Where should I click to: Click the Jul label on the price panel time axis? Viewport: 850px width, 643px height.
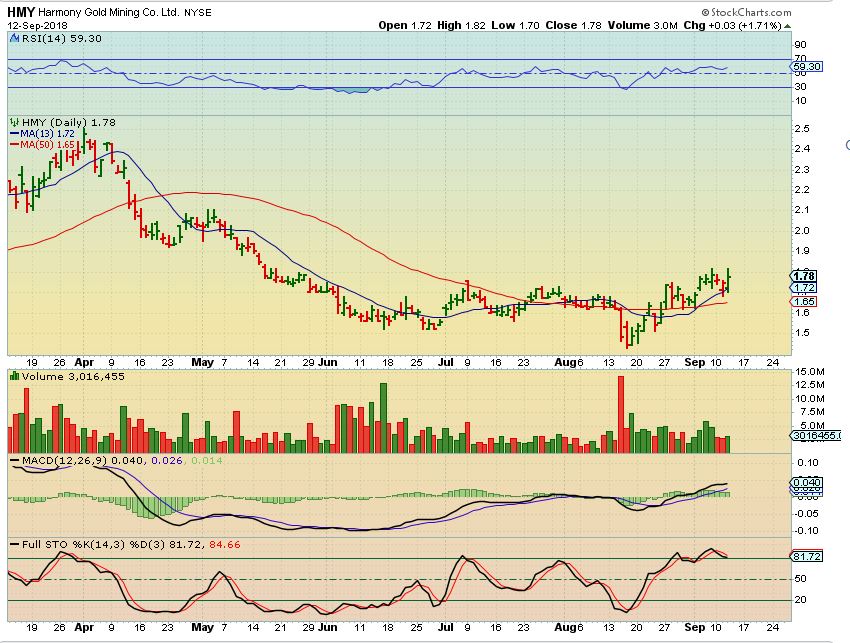[x=446, y=362]
